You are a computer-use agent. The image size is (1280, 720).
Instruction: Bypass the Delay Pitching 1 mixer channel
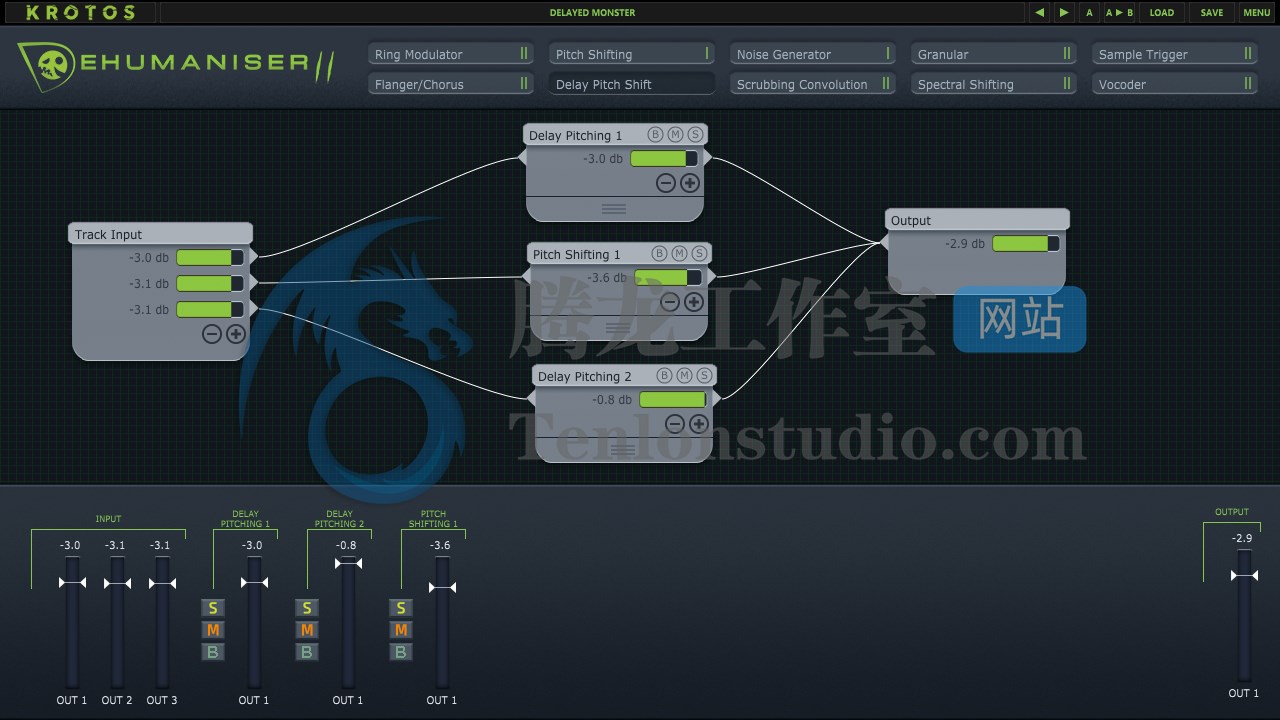tap(213, 652)
